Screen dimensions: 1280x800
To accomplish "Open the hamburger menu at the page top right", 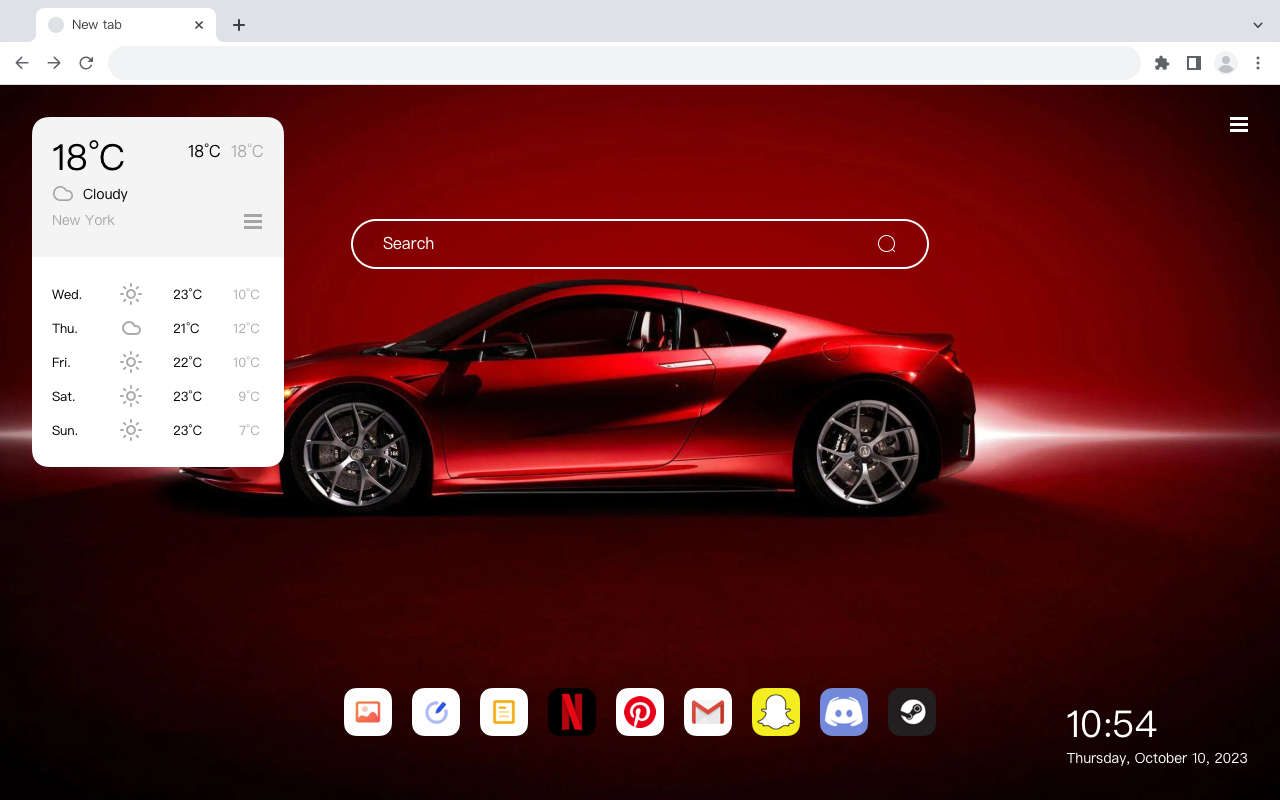I will [1239, 125].
